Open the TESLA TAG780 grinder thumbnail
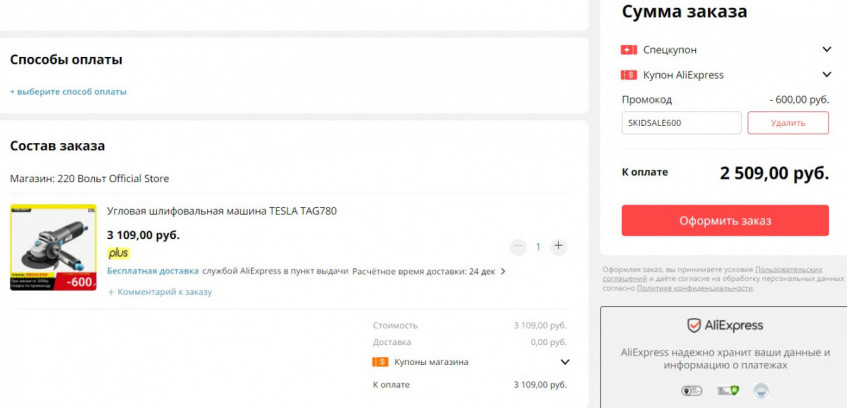The width and height of the screenshot is (847, 408). tap(53, 247)
